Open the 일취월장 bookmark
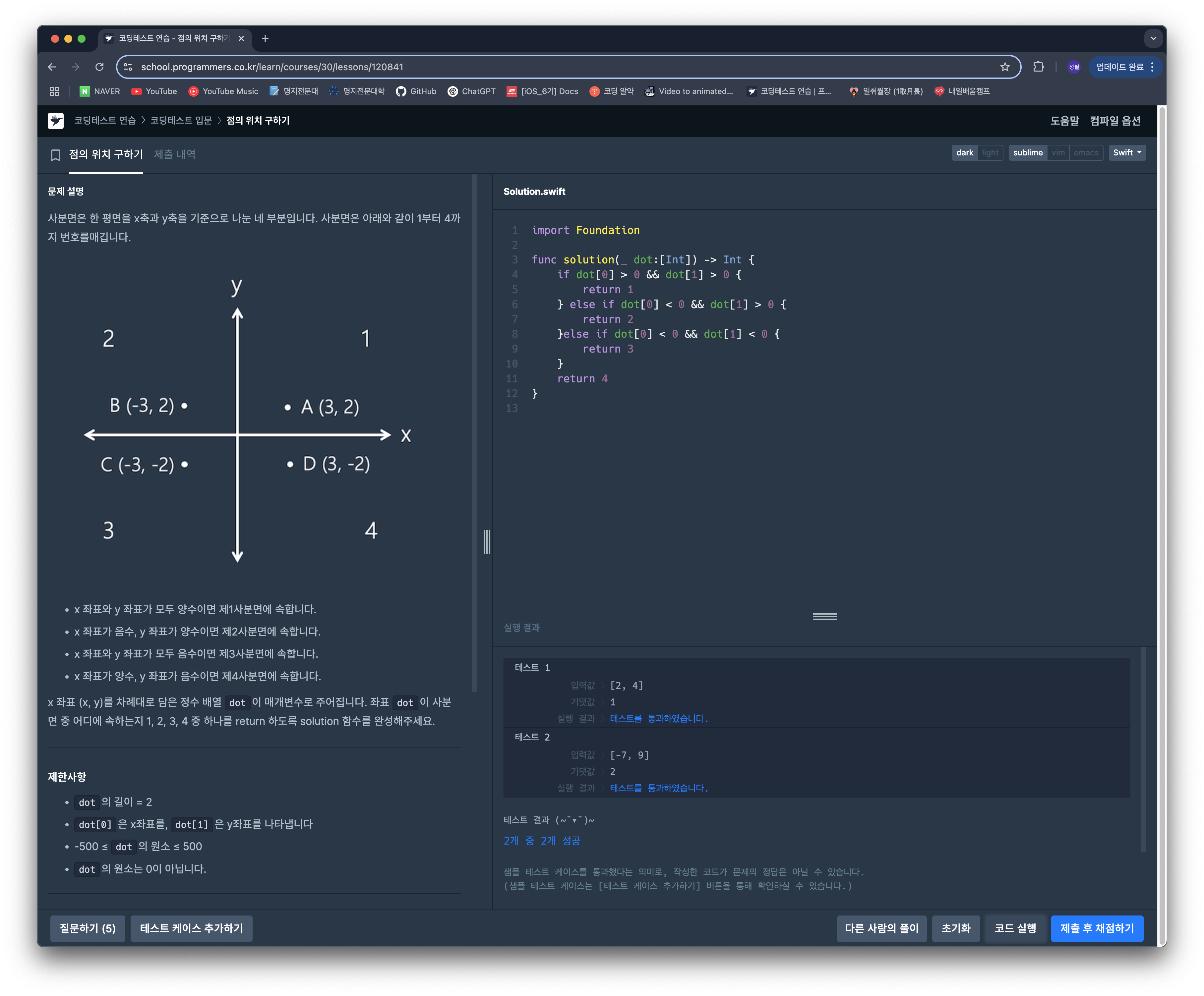Image resolution: width=1204 pixels, height=996 pixels. pos(886,91)
